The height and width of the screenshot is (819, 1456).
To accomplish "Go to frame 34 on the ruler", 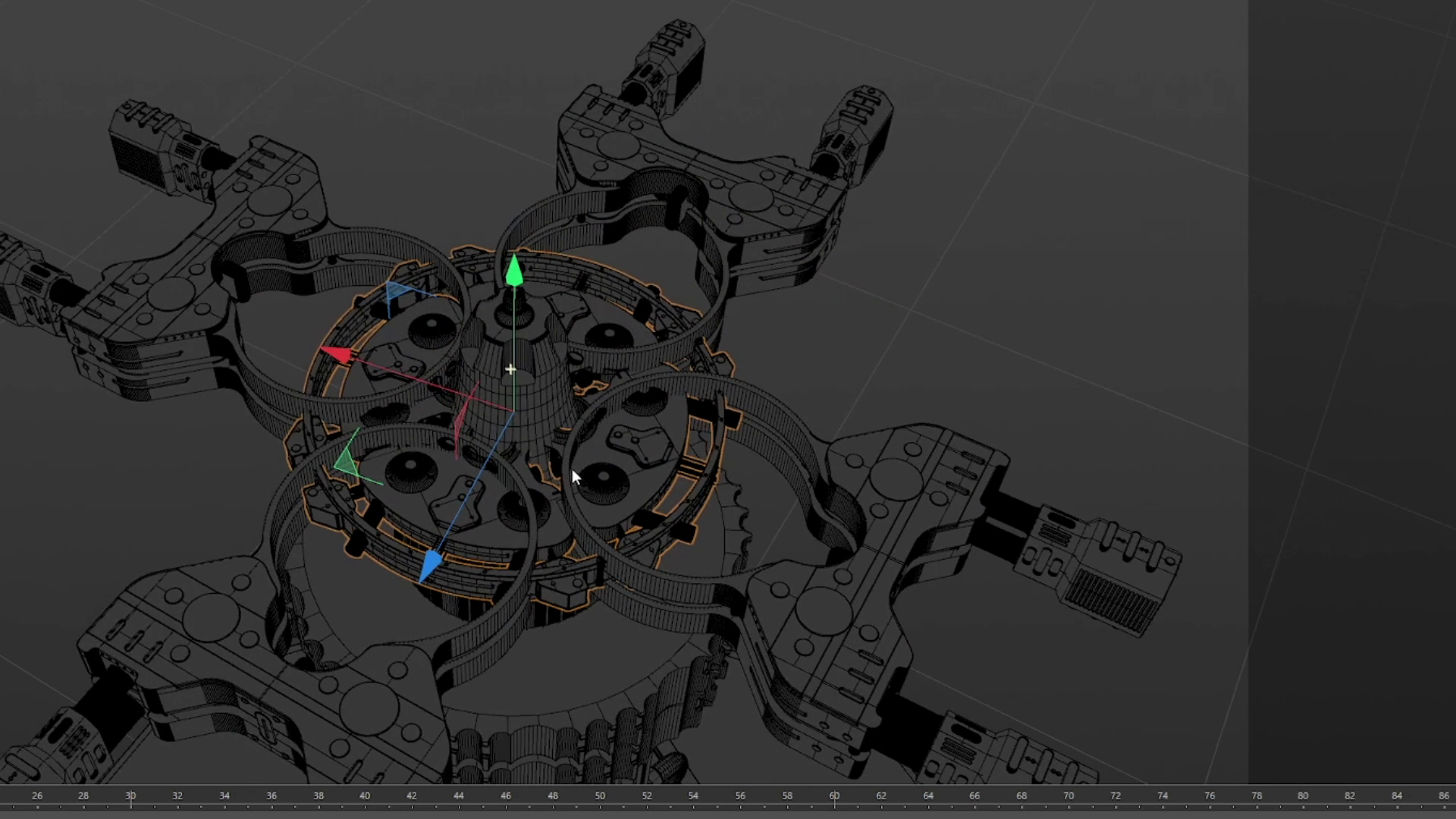I will click(x=224, y=795).
